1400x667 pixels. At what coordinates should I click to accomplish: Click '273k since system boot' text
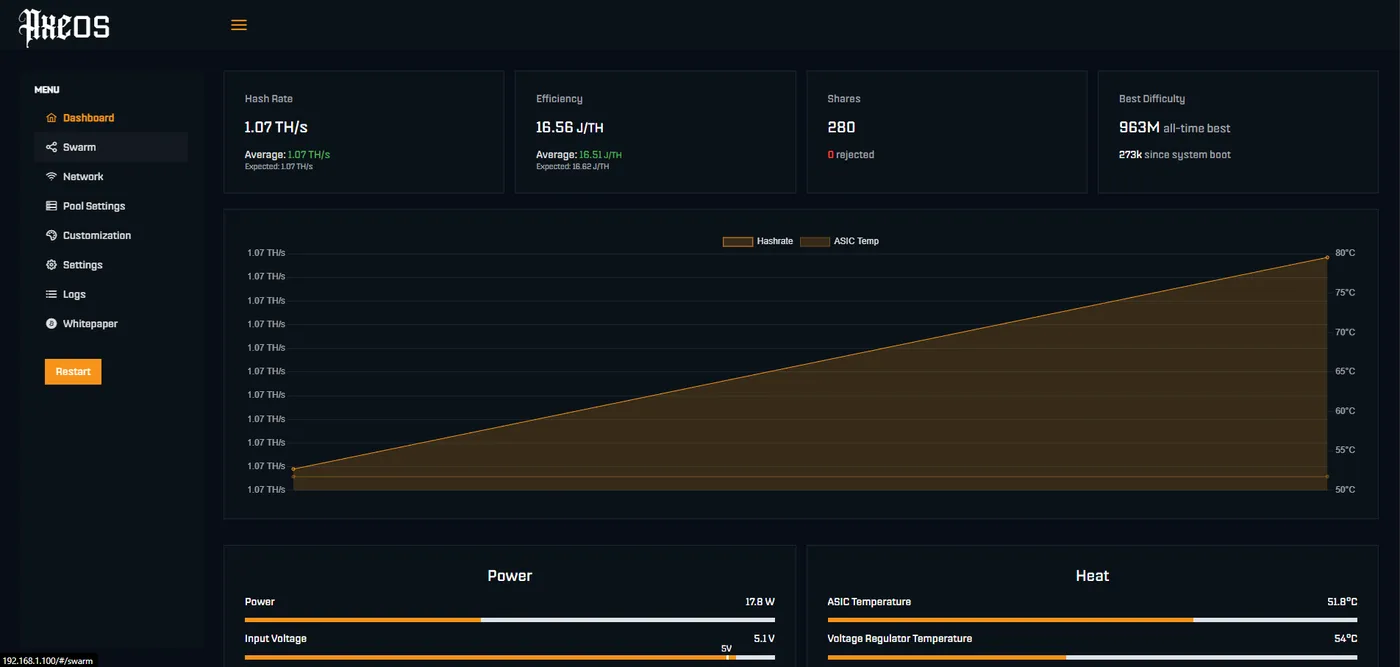point(1175,155)
